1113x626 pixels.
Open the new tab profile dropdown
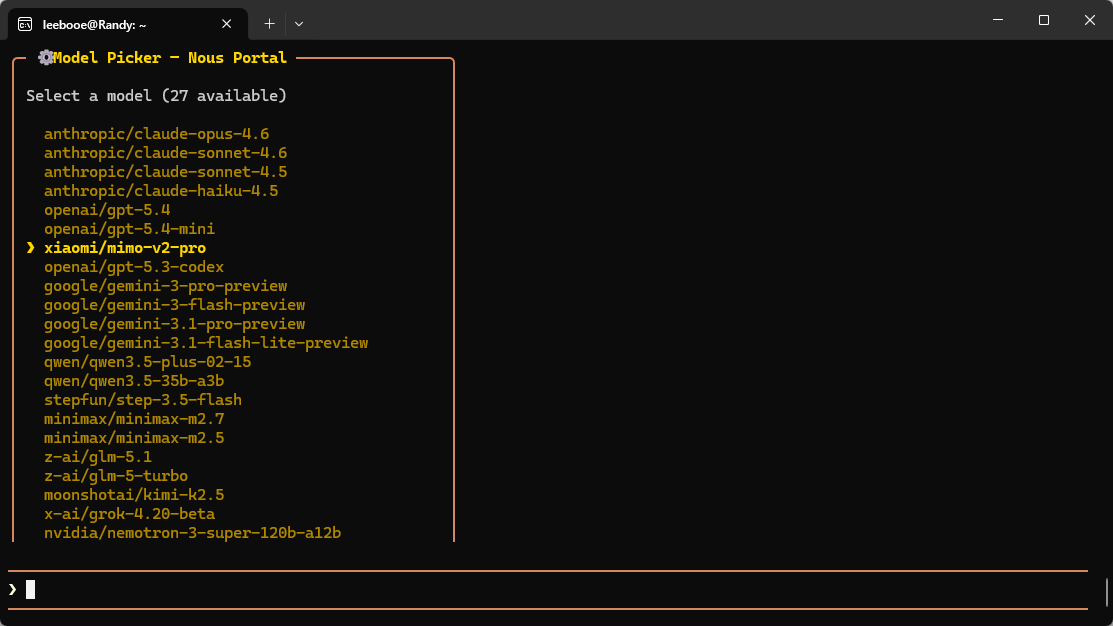pyautogui.click(x=299, y=24)
